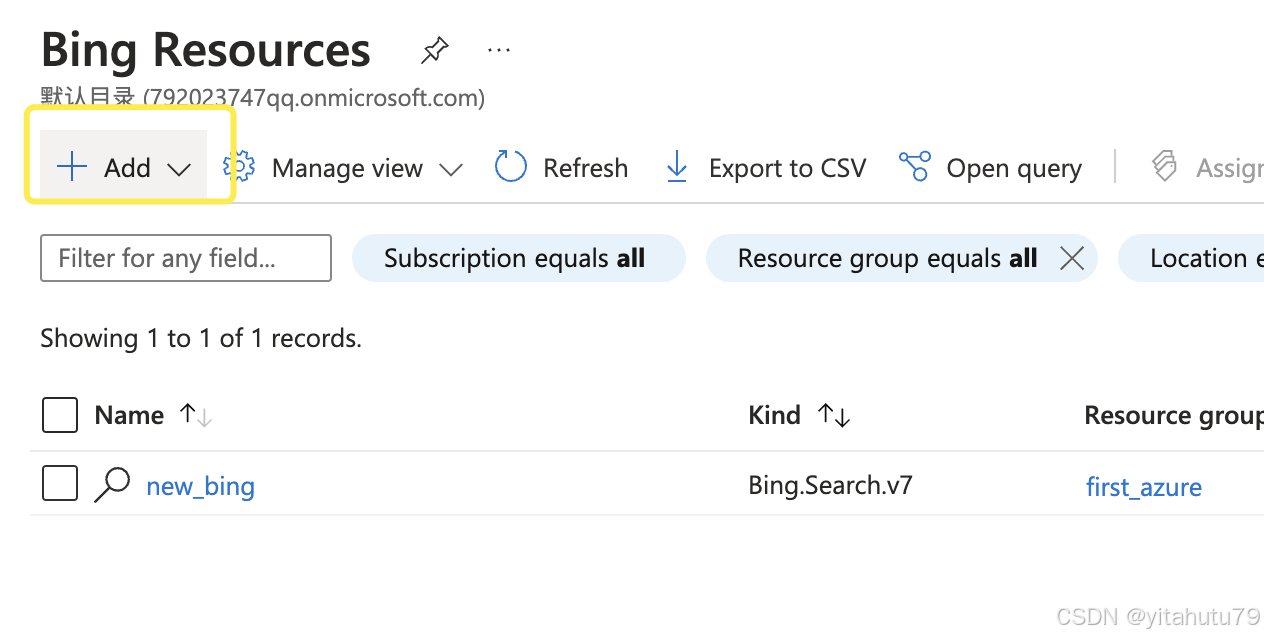Toggle the select-all checkbox in header
1264x638 pixels.
pos(60,415)
